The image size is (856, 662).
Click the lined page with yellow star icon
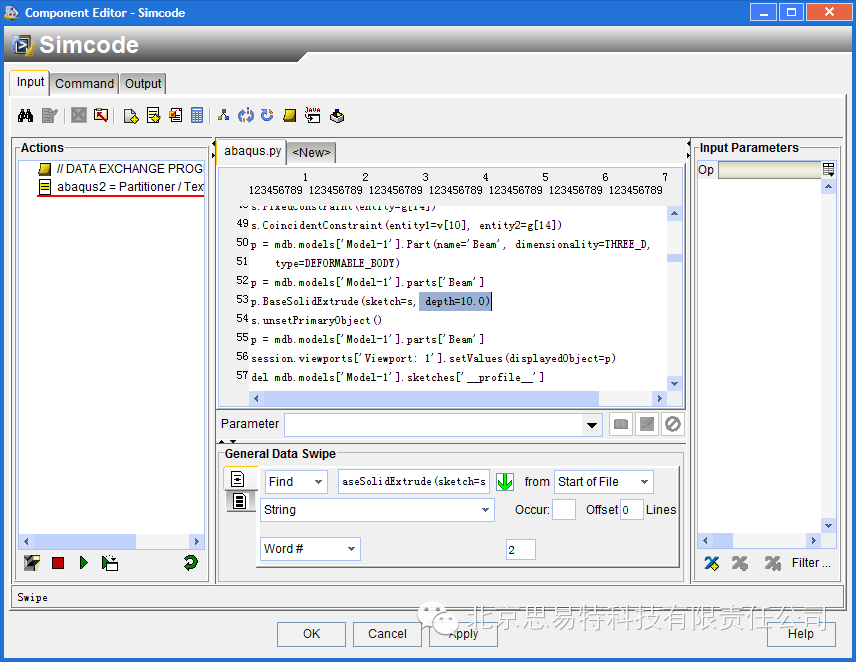153,116
